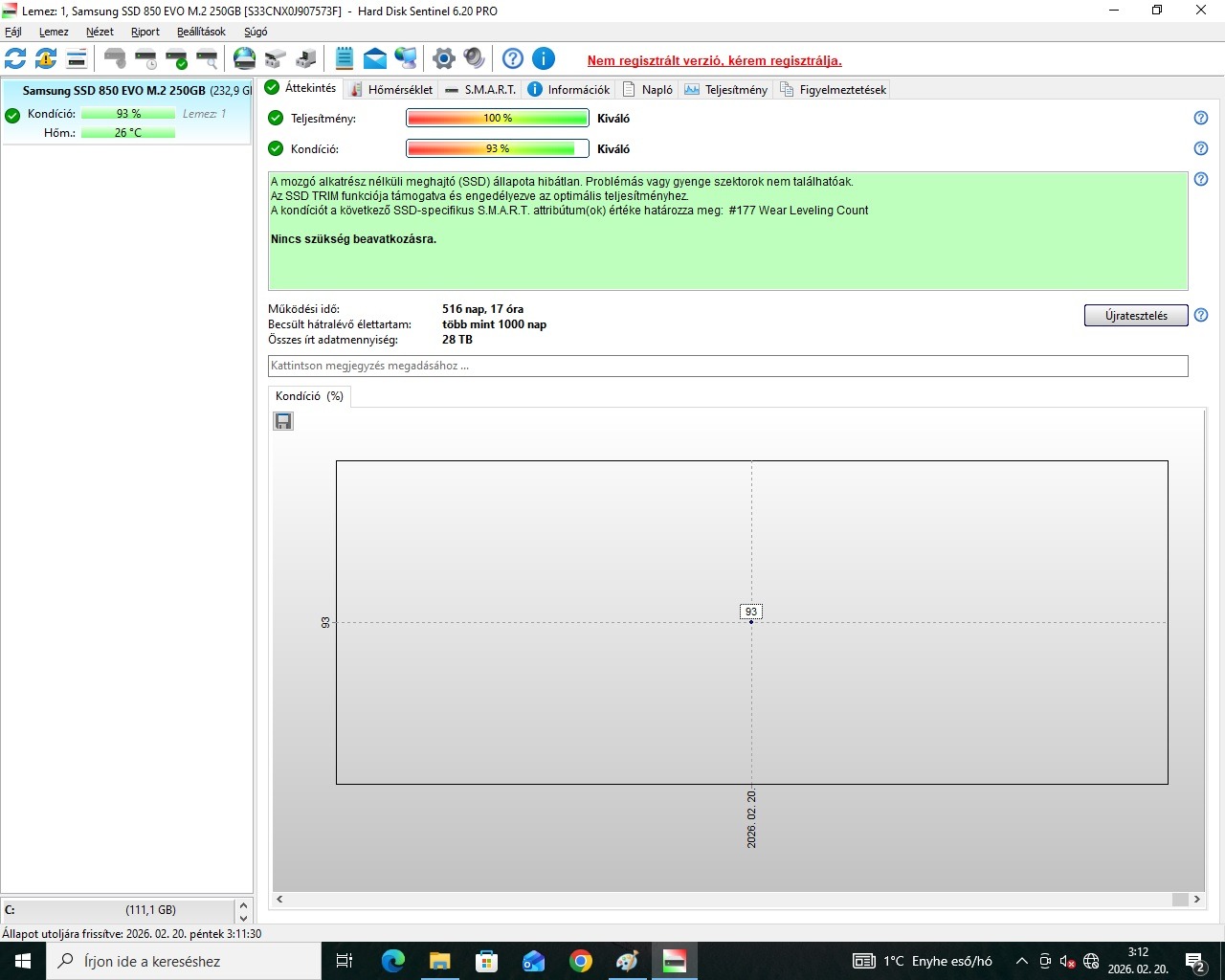Switch to the Teljesítmény tab
This screenshot has width=1225, height=980.
[726, 89]
